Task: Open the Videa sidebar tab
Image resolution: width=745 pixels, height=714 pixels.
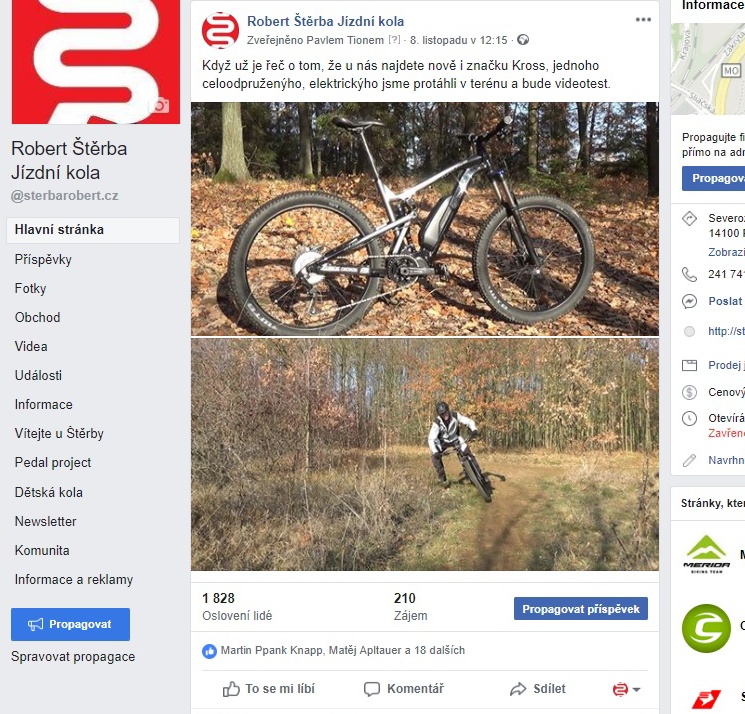Action: [31, 346]
